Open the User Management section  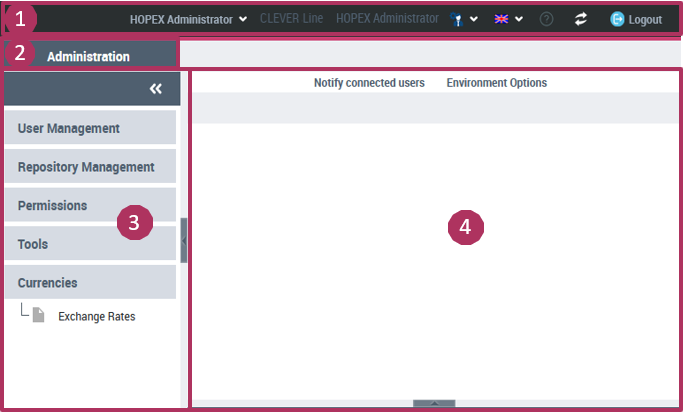tap(90, 128)
